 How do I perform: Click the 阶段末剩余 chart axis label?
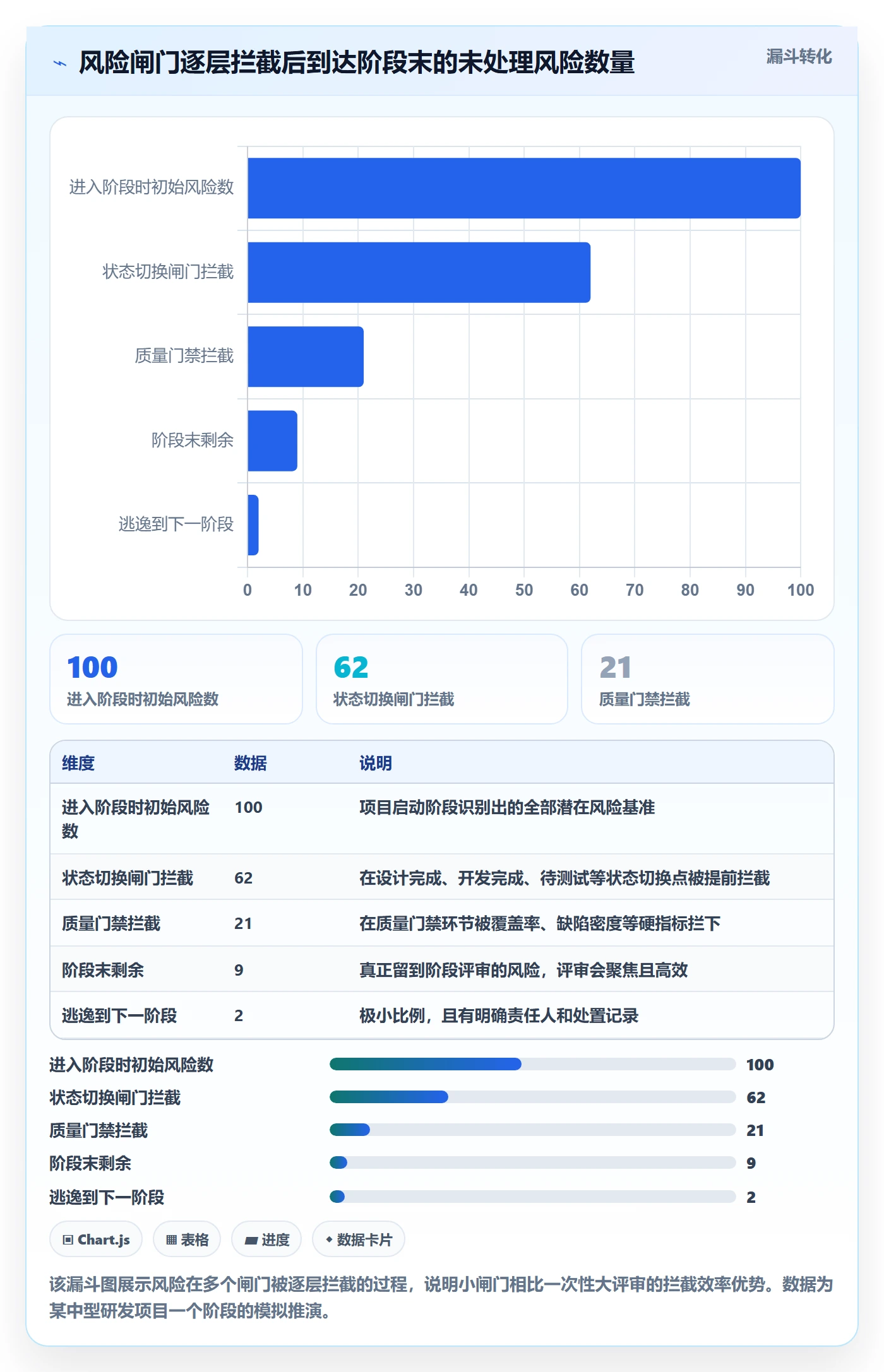click(193, 441)
